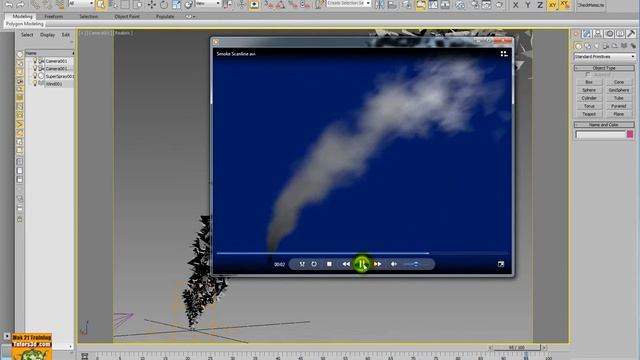Select the Lights create category
This screenshot has width=640, height=360.
click(x=597, y=46)
